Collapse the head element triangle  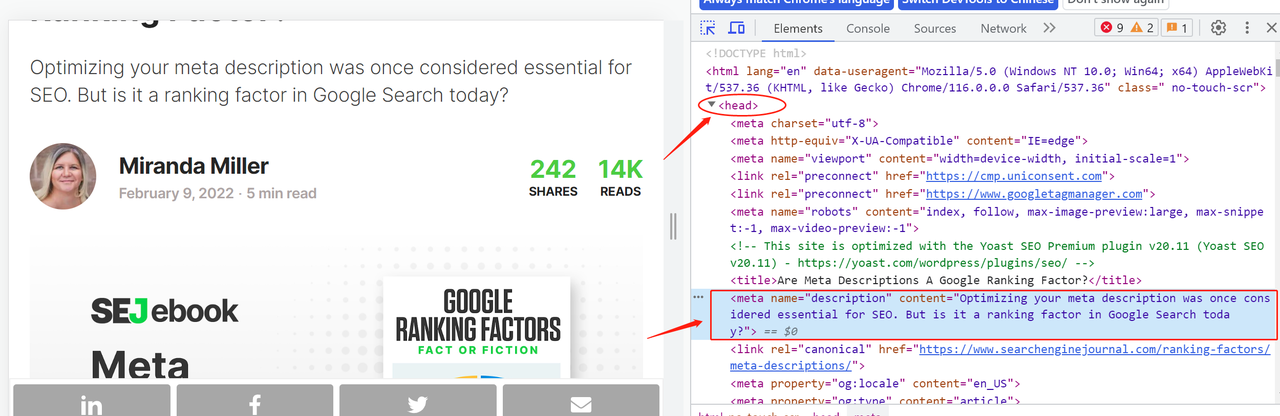(712, 105)
